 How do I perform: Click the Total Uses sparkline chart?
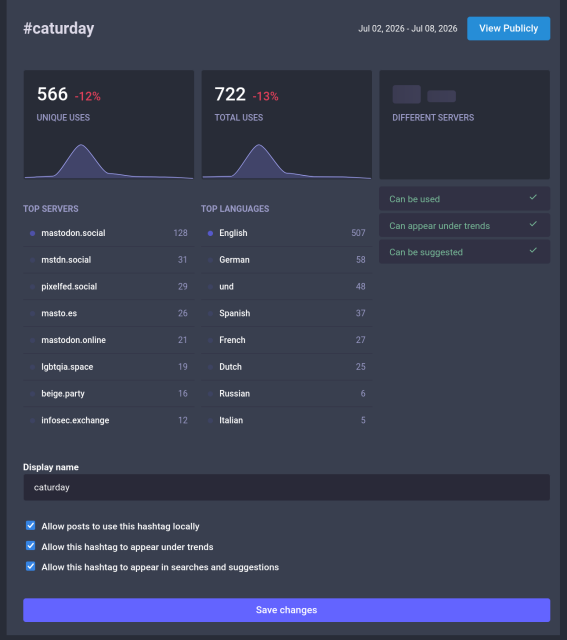point(287,161)
